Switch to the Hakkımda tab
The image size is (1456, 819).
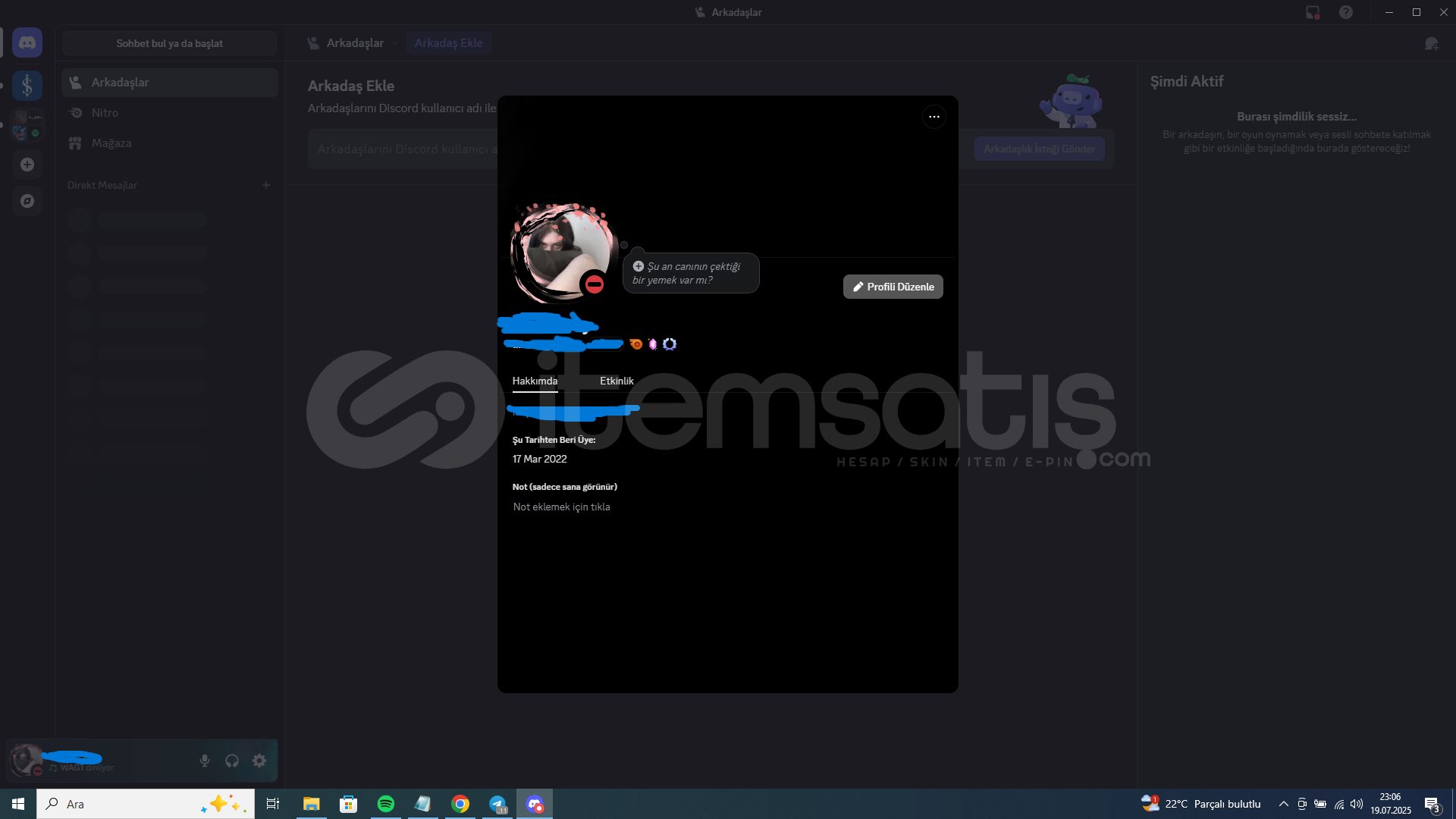[x=535, y=381]
